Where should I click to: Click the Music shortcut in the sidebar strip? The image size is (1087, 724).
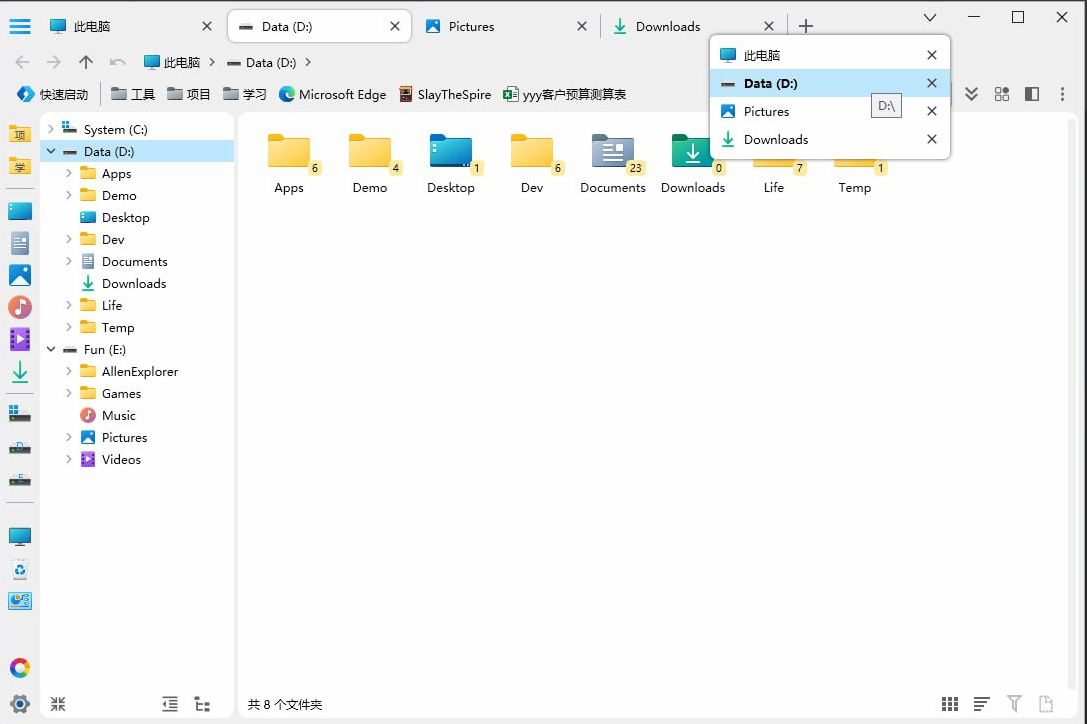pos(20,307)
